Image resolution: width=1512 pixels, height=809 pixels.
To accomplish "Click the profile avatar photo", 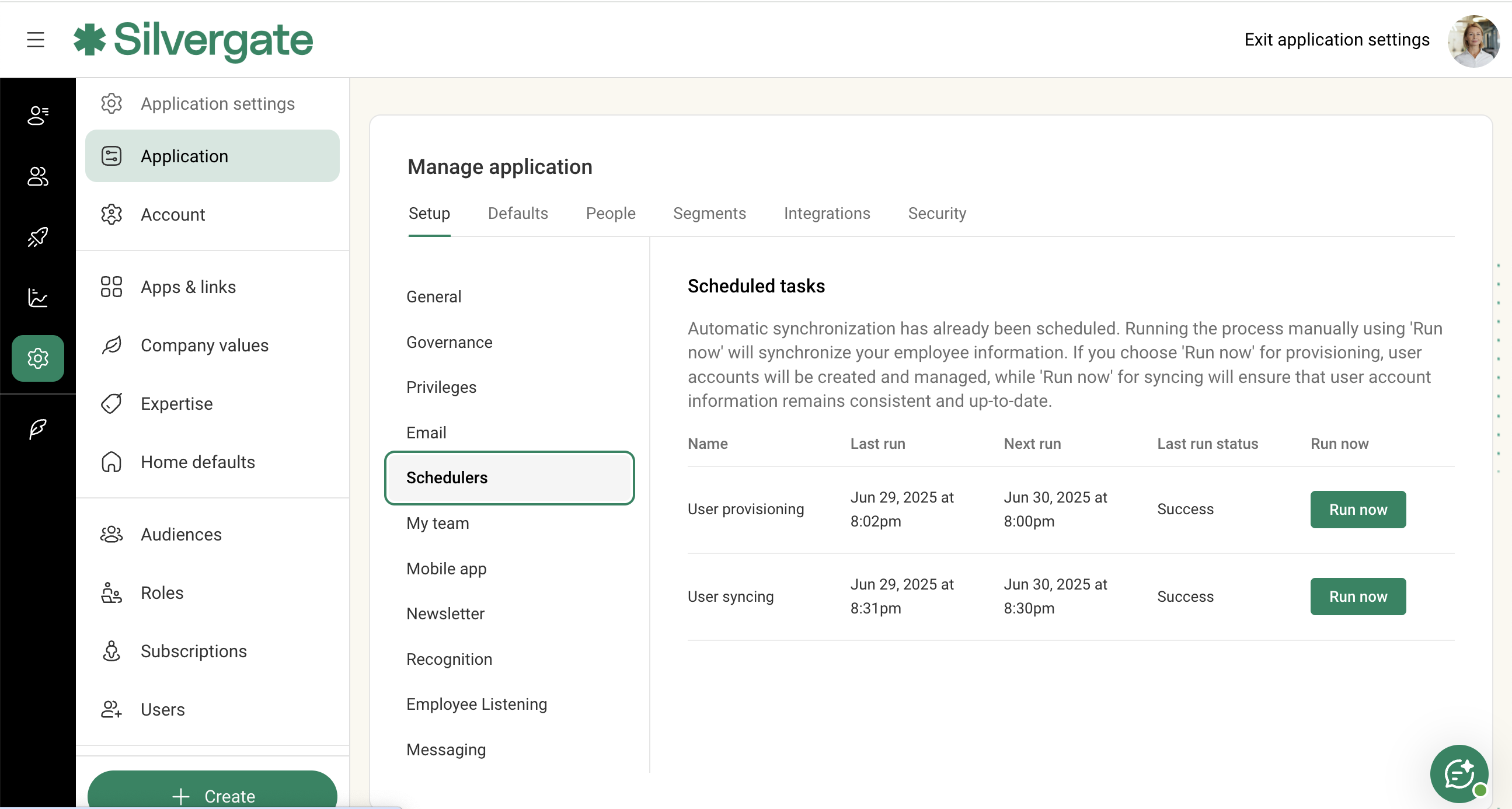I will click(1473, 39).
